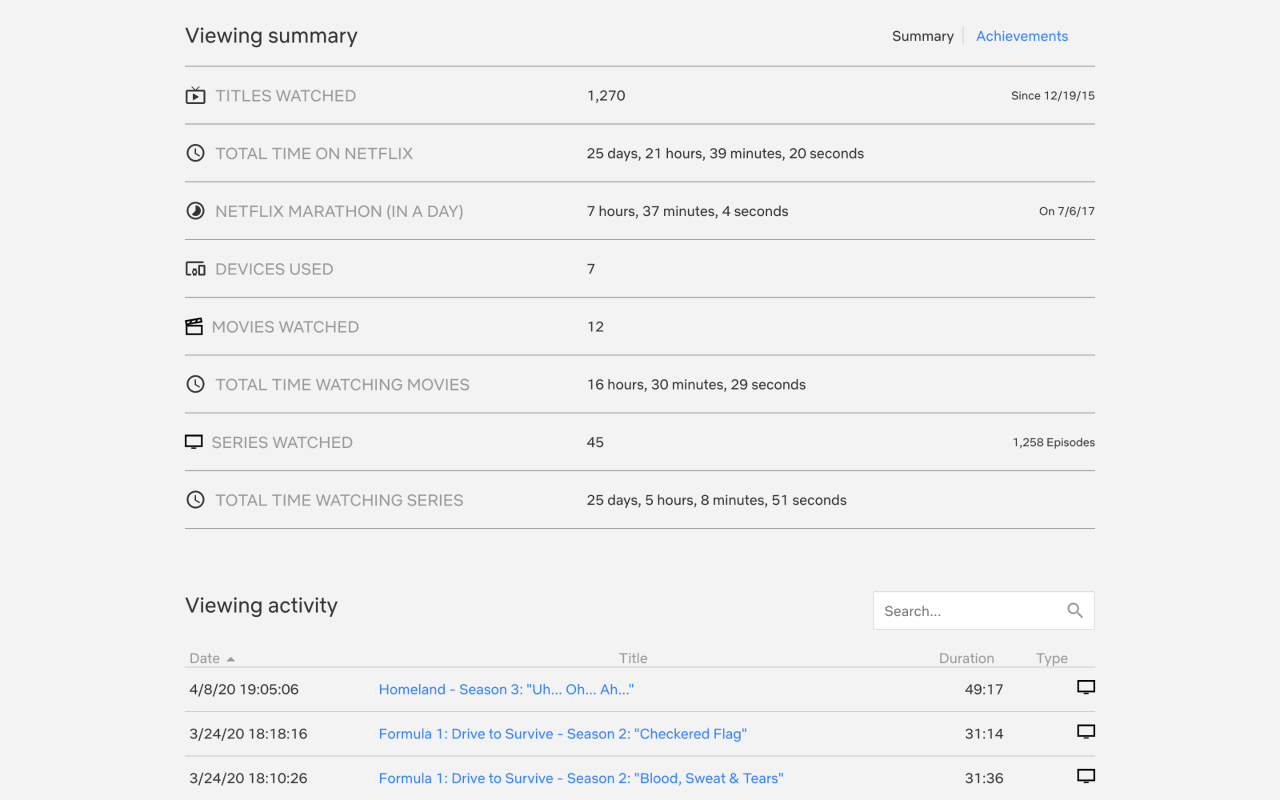Select the "On 7/6/17" marathon date

coord(1067,211)
